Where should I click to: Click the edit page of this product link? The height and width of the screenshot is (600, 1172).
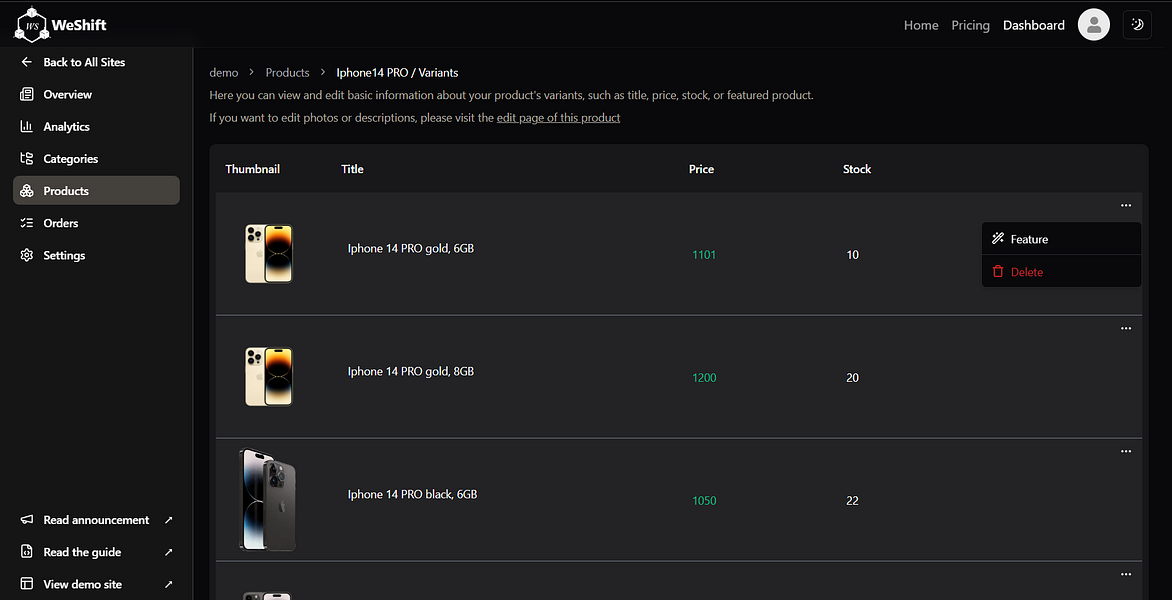pyautogui.click(x=558, y=118)
